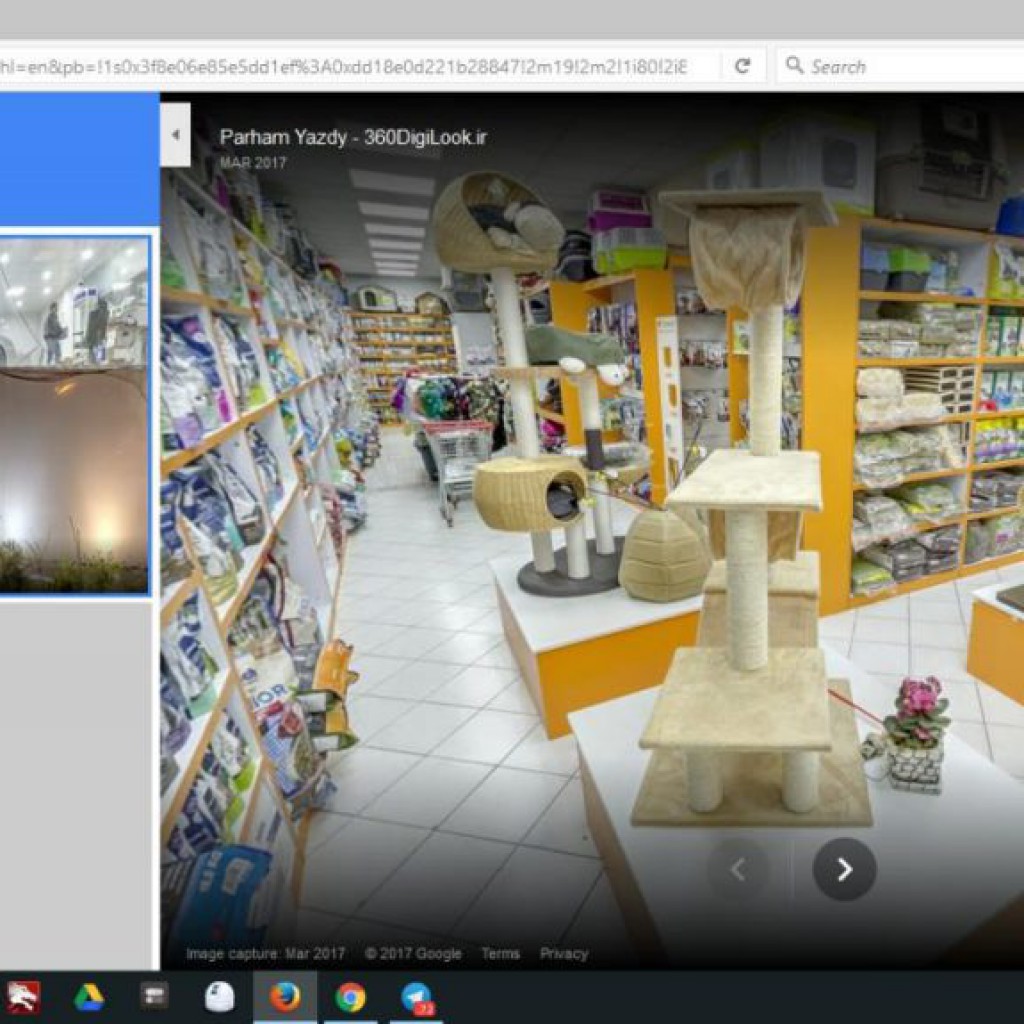
Task: Open Firefox from the taskbar
Action: 285,997
